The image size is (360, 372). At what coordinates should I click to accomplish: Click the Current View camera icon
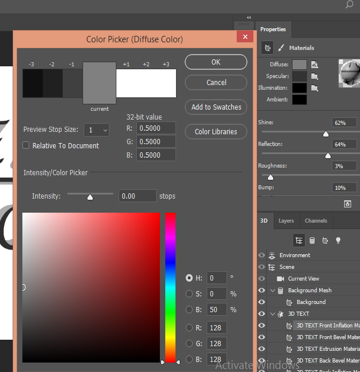coord(280,279)
